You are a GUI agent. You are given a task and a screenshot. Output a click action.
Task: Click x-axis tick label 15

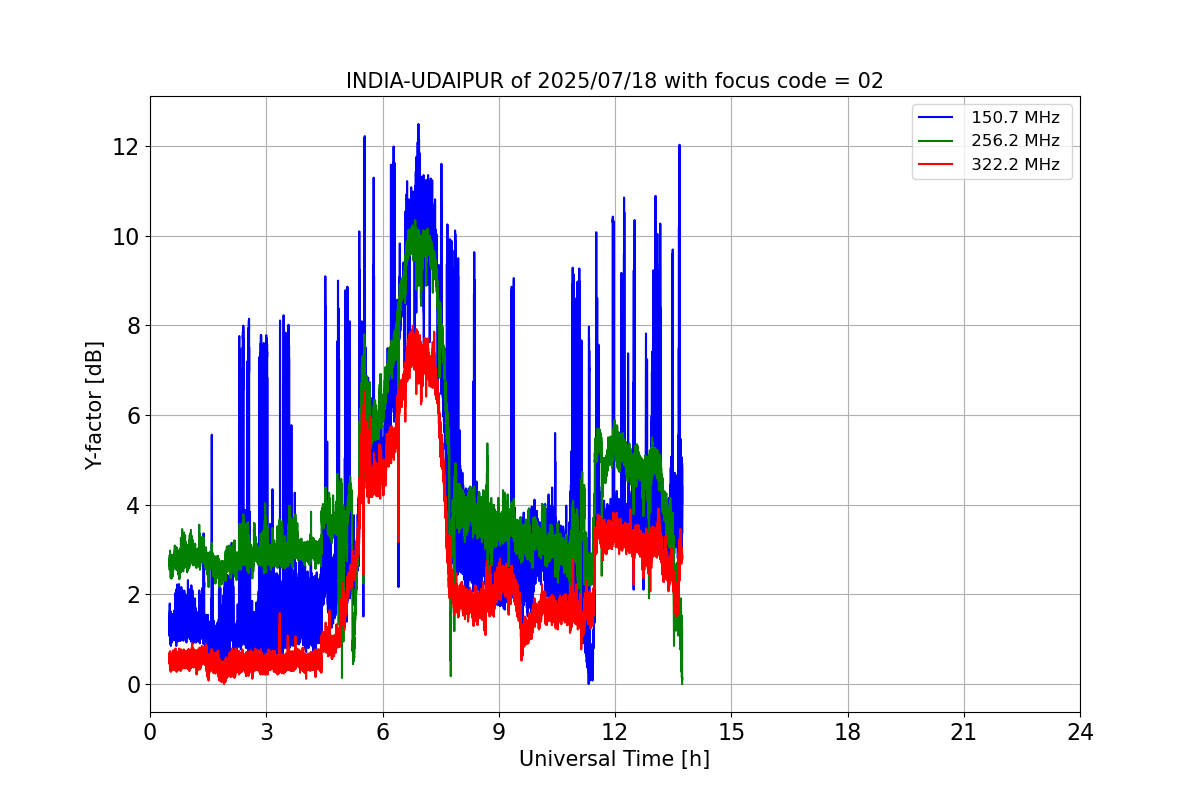click(x=731, y=732)
